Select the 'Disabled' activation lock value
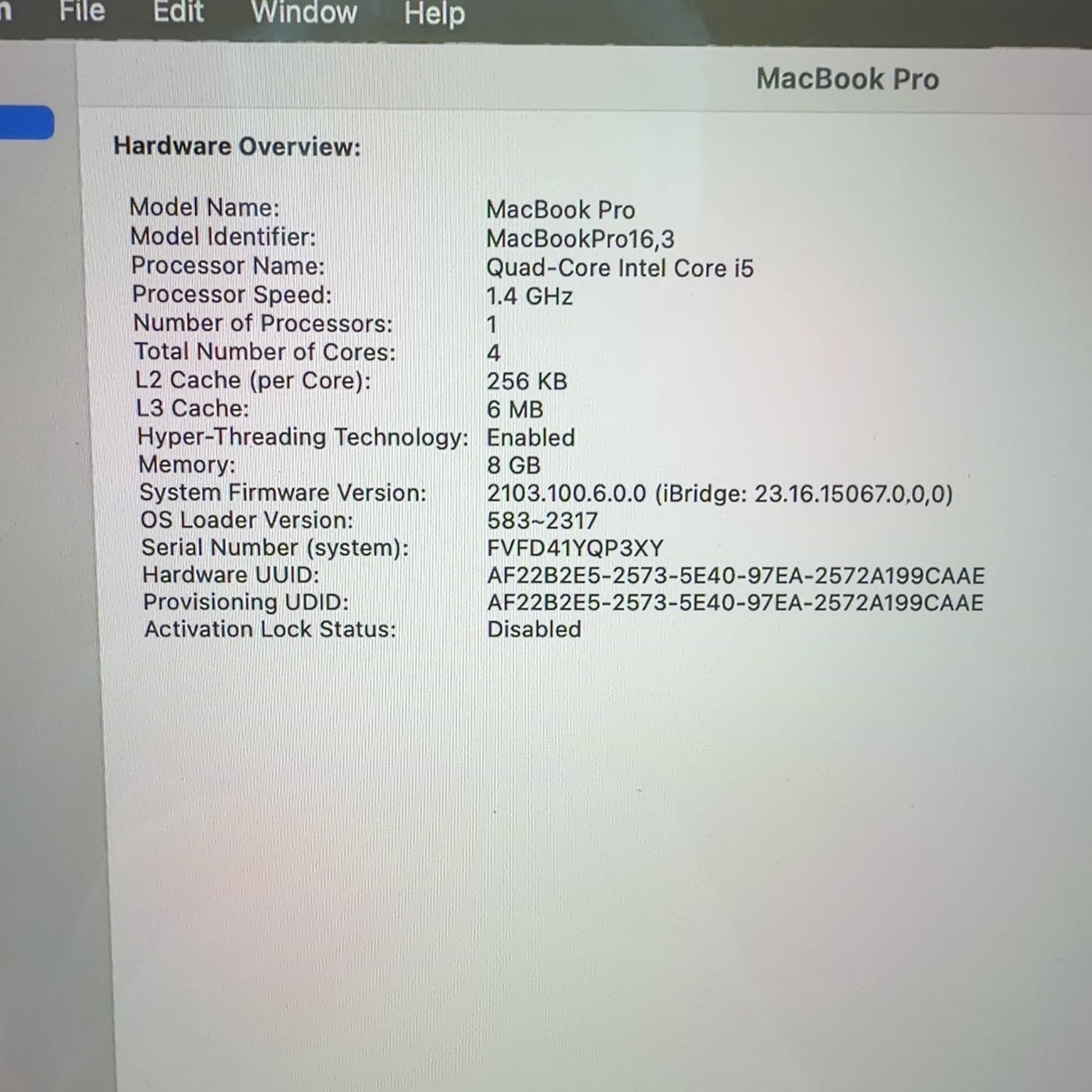The width and height of the screenshot is (1092, 1092). 534,629
